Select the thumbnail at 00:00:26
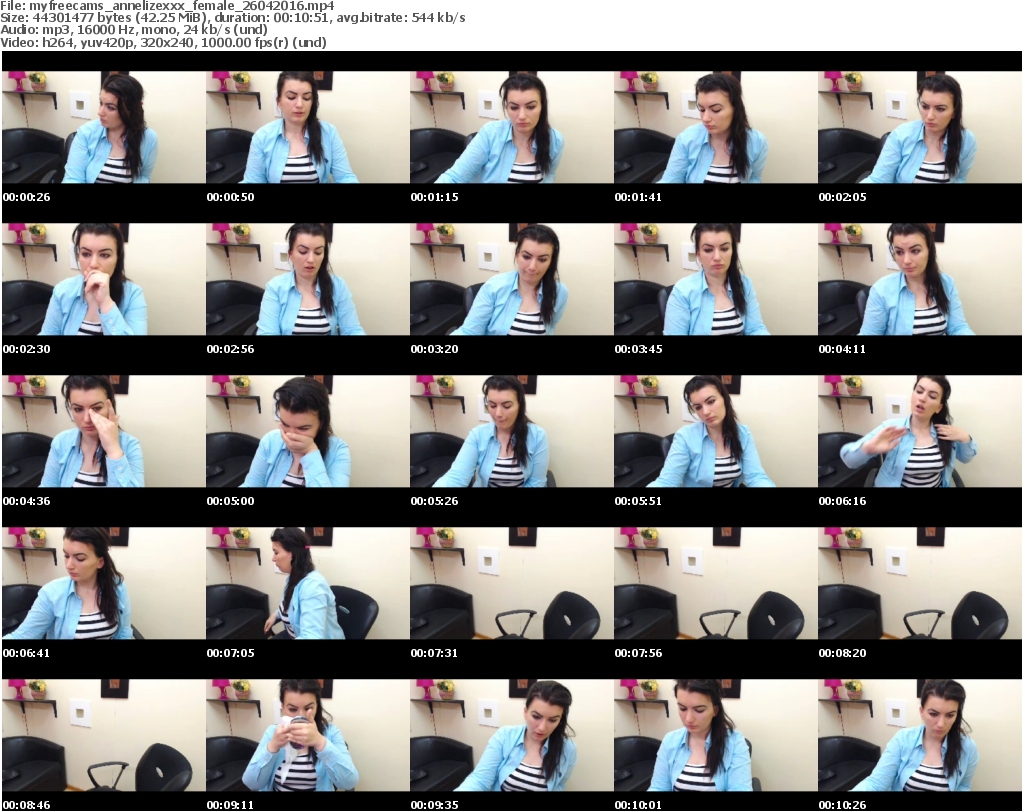 click(103, 127)
